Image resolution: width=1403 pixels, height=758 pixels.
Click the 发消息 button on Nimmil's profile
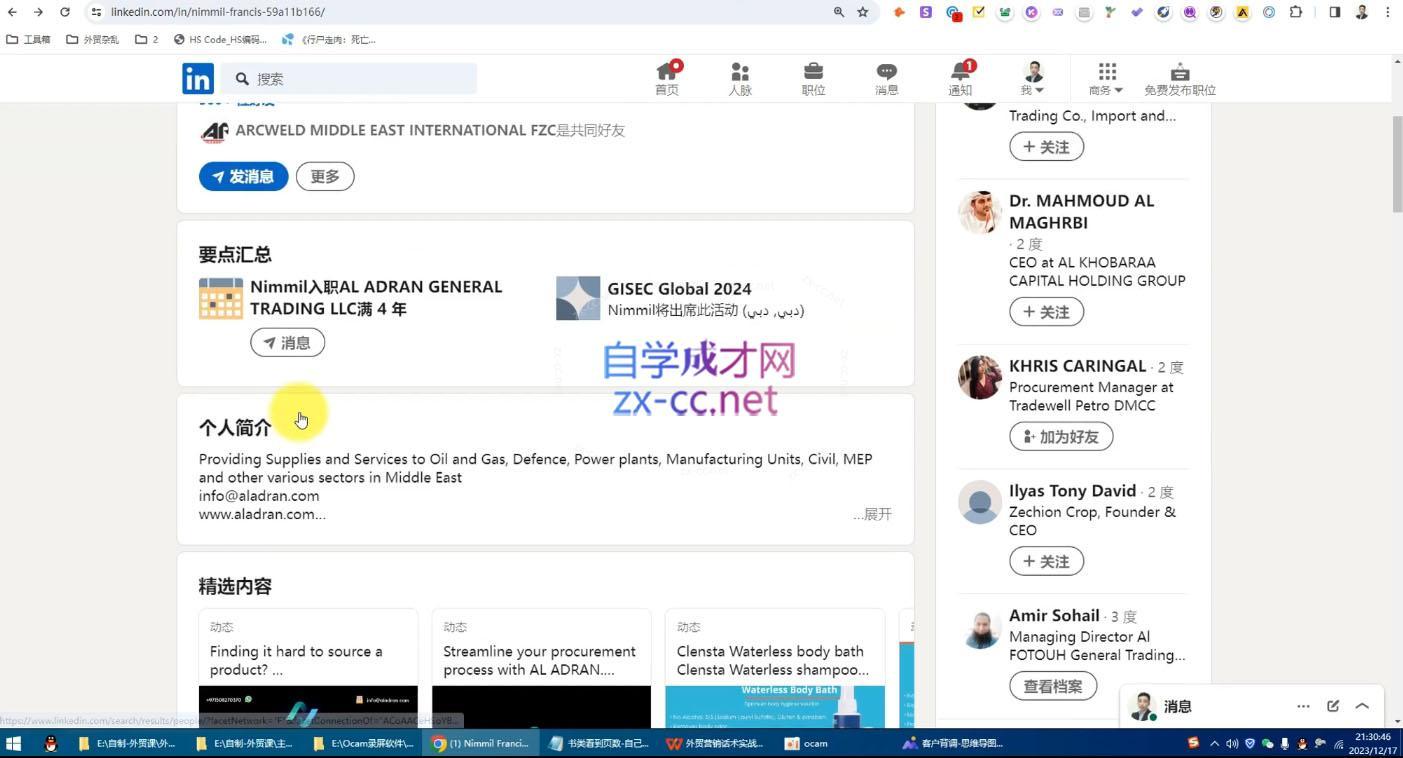pos(243,176)
